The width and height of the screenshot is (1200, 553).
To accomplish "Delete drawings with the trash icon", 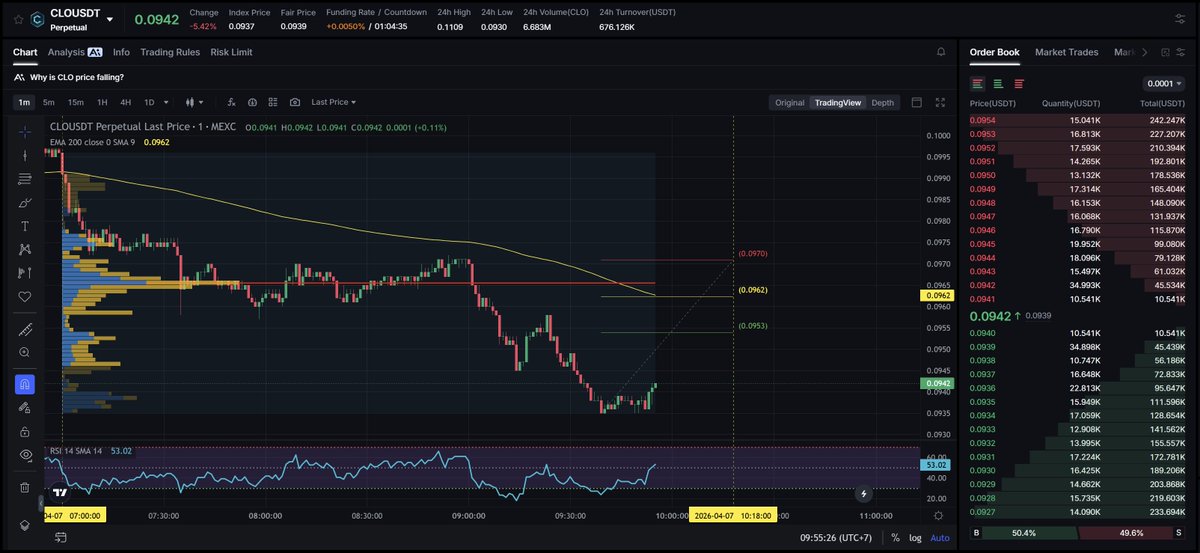I will [x=25, y=487].
